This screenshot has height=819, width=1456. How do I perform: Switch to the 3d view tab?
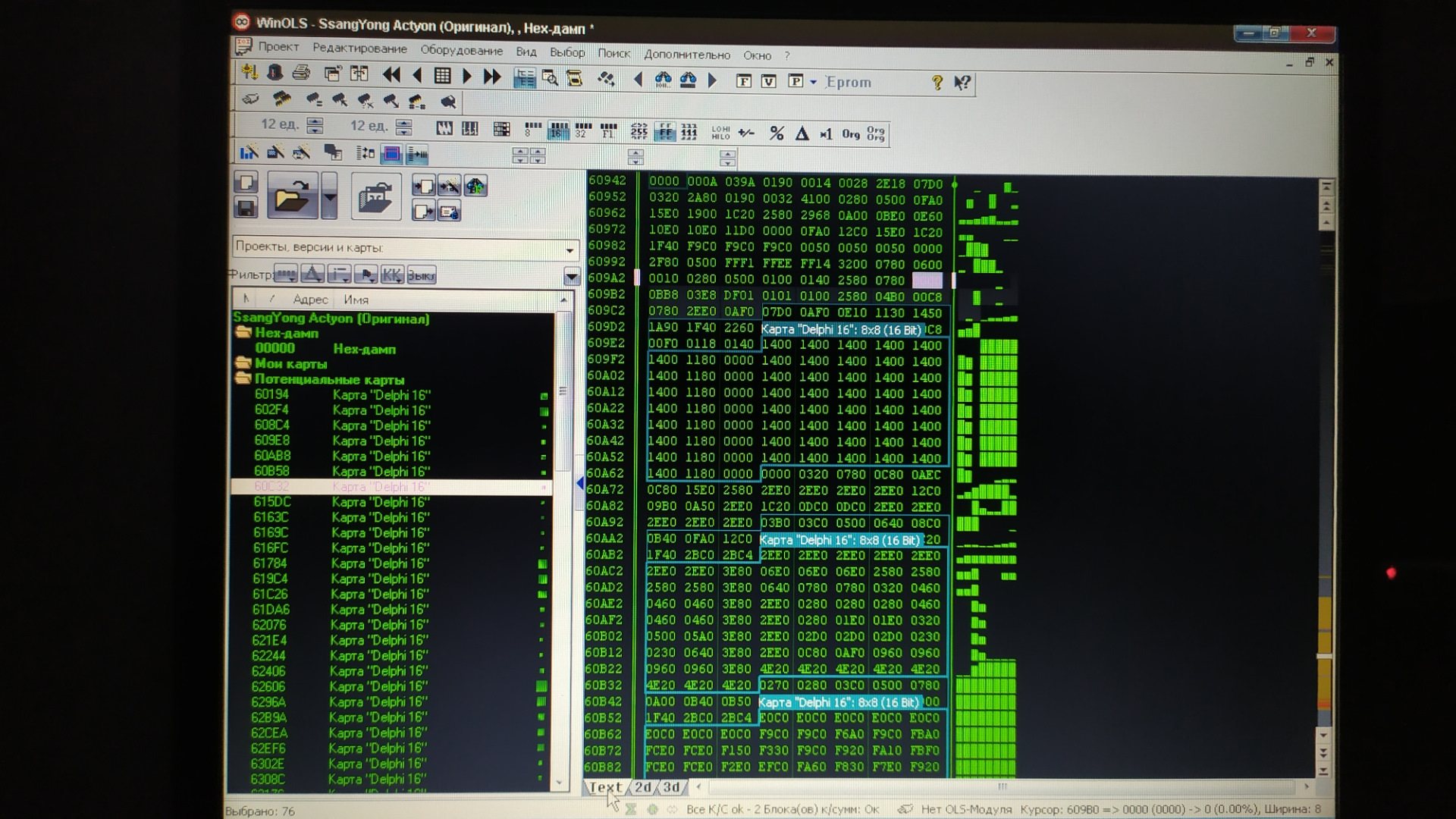(x=671, y=787)
